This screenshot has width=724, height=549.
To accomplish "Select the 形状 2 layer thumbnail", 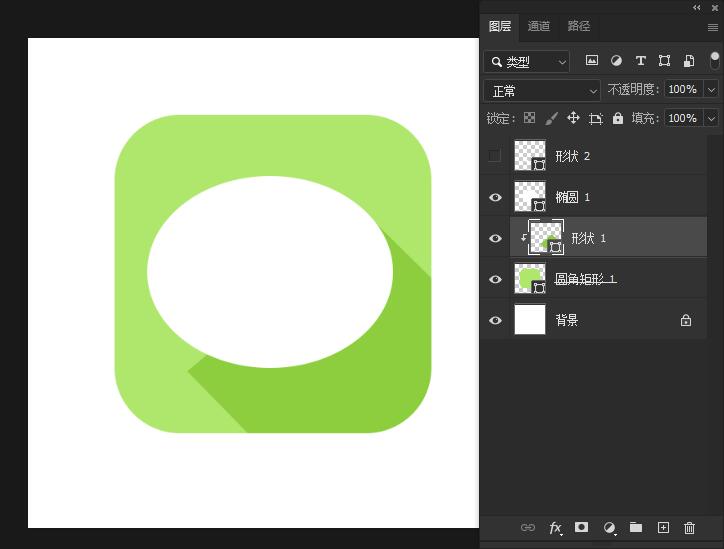I will (x=530, y=156).
